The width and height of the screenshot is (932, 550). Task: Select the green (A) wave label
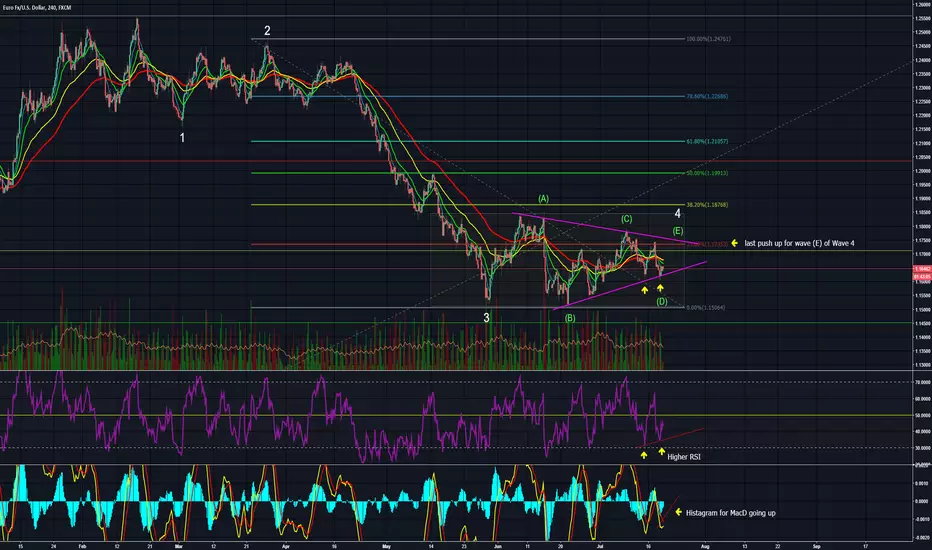[x=543, y=199]
